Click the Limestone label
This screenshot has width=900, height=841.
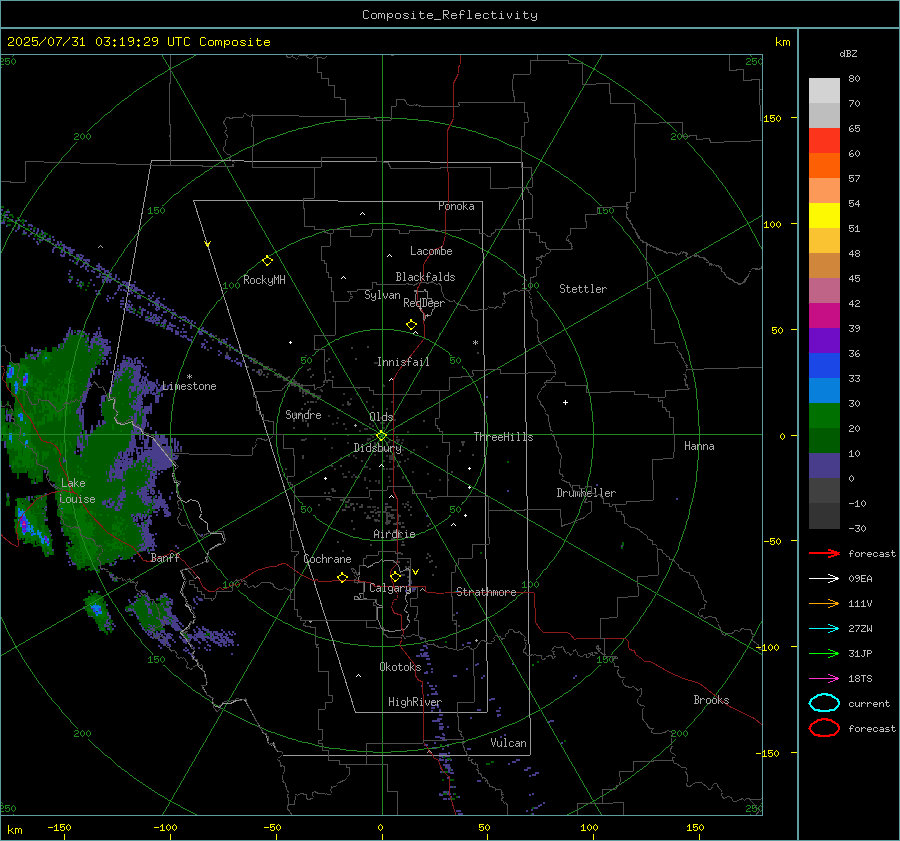click(x=189, y=386)
